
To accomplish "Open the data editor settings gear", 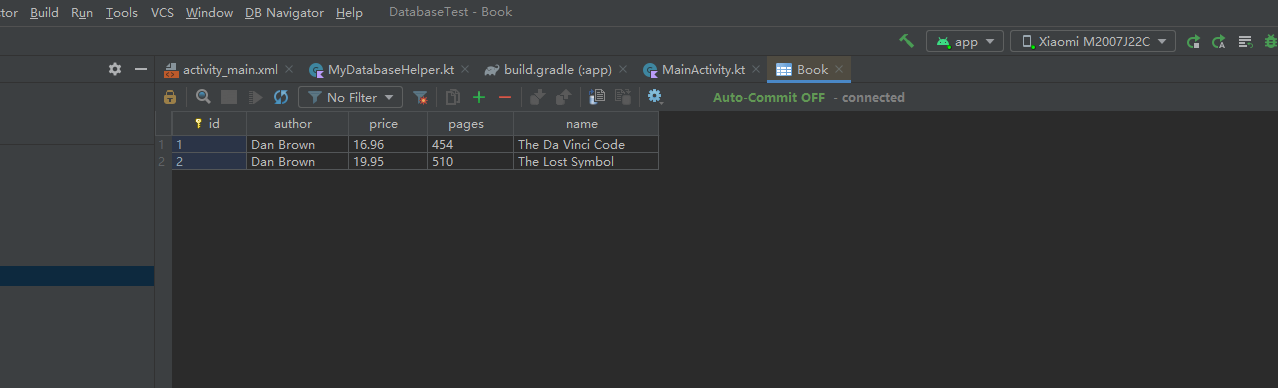I will pyautogui.click(x=655, y=97).
